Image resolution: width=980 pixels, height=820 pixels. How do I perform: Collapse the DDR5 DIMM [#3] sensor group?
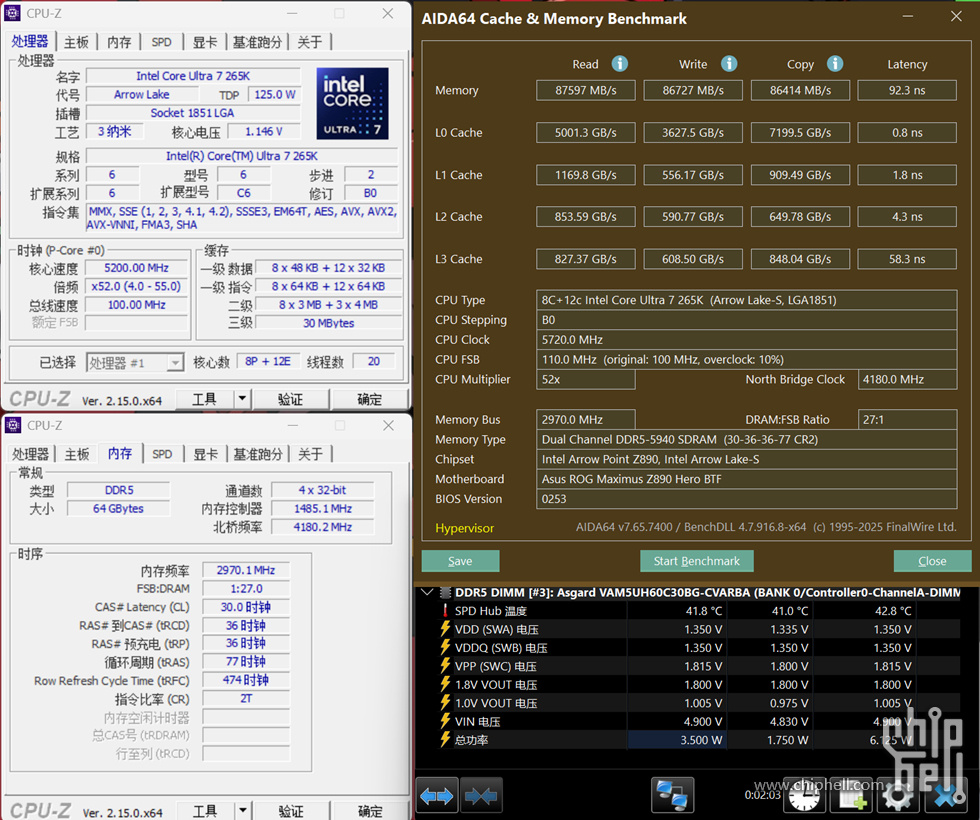coord(428,592)
